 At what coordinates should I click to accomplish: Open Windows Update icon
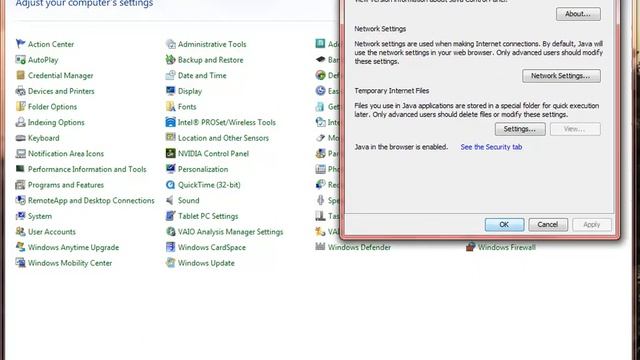pyautogui.click(x=170, y=263)
